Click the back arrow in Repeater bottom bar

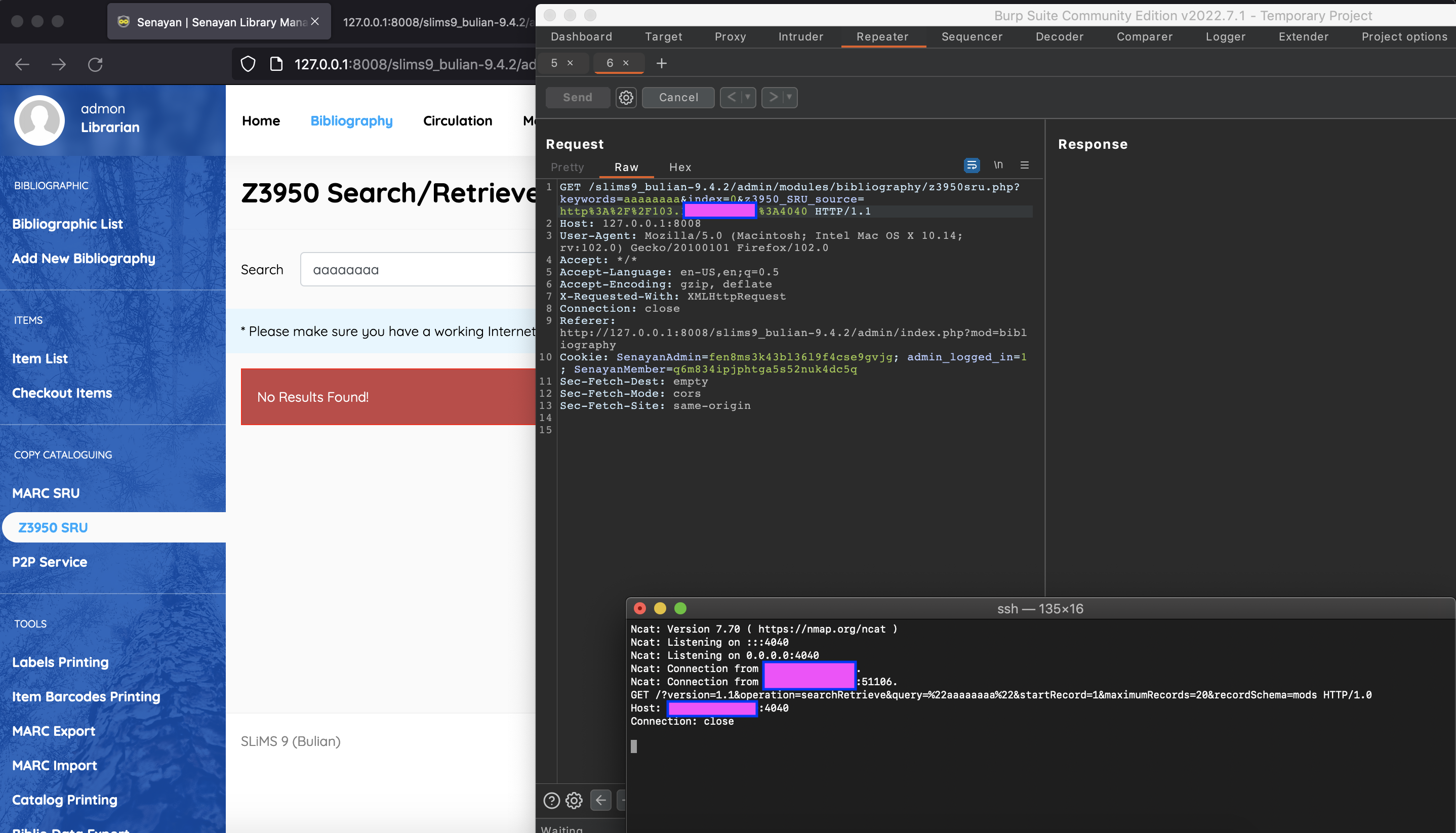click(x=600, y=801)
